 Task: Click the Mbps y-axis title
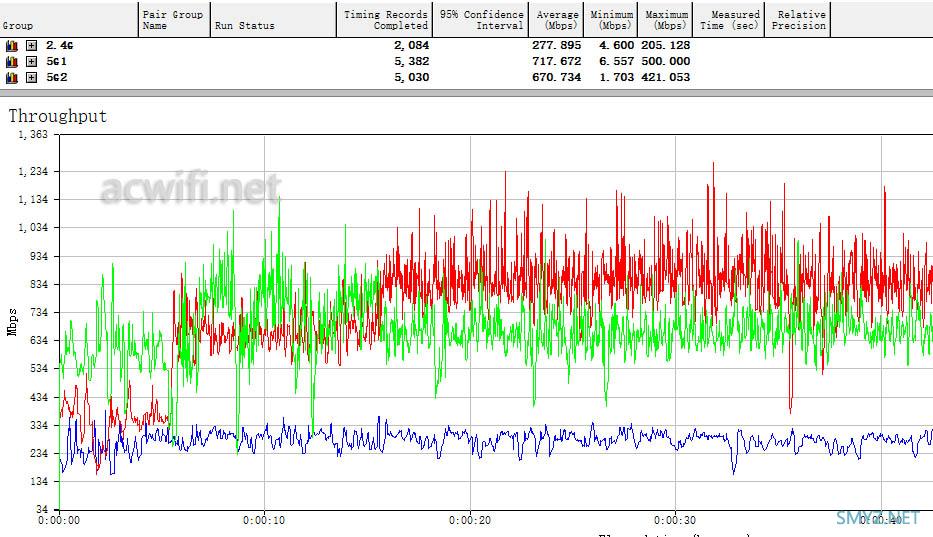pos(12,322)
